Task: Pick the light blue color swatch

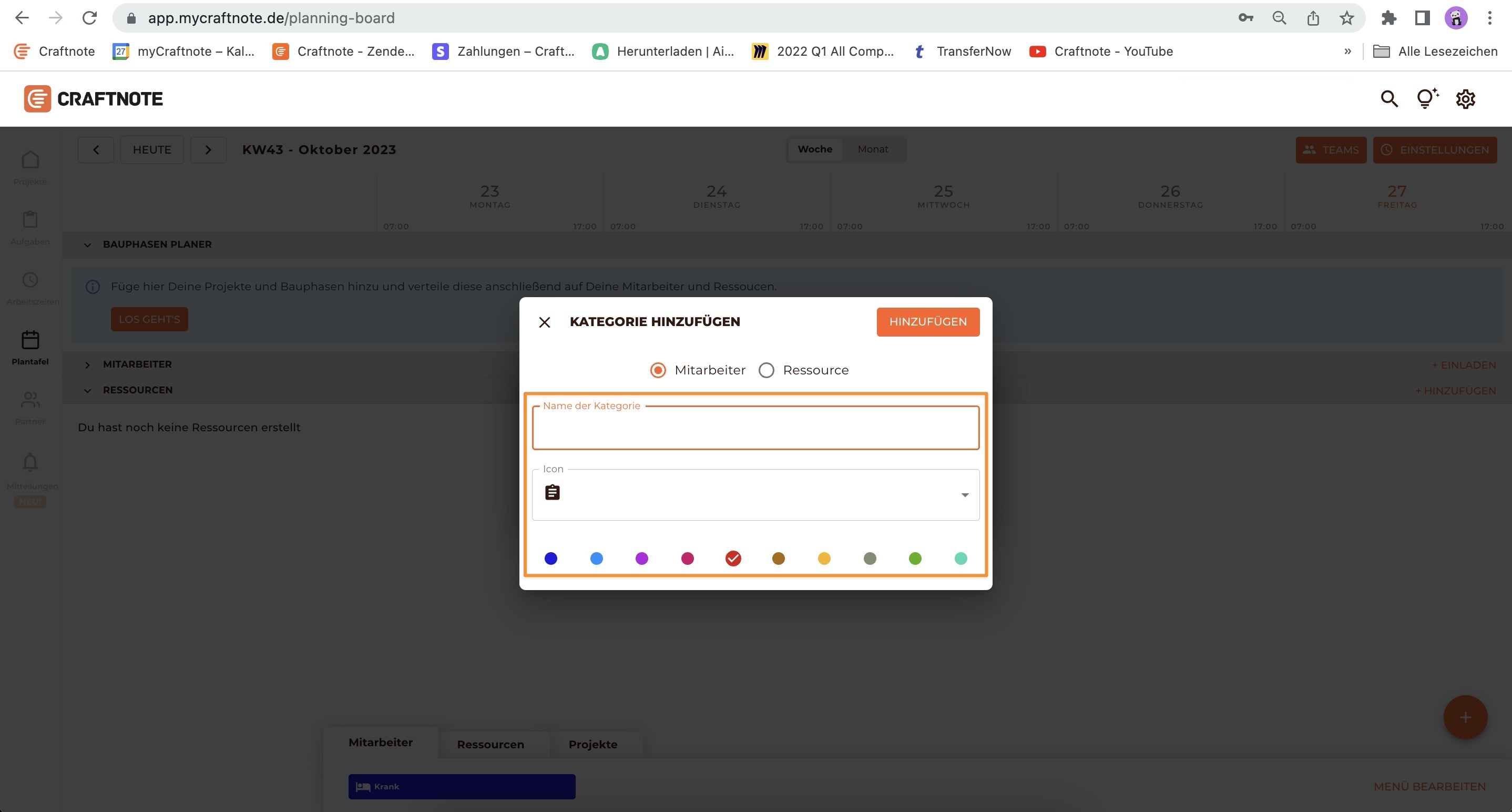Action: 596,559
